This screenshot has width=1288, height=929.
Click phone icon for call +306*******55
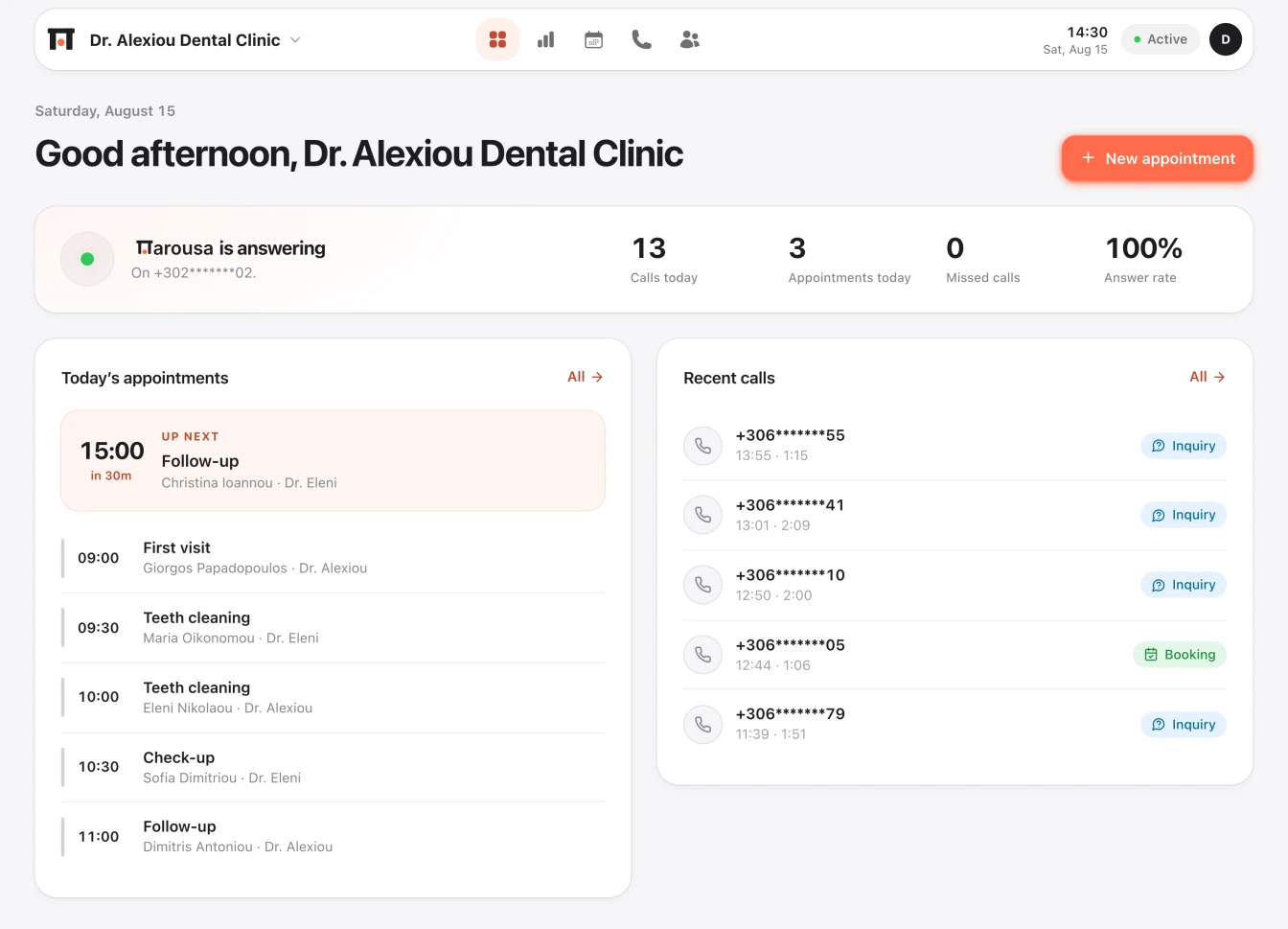(702, 446)
